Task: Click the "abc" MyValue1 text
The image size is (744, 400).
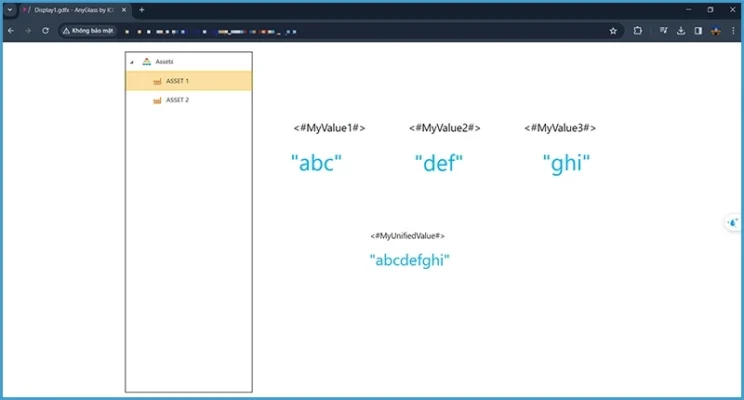Action: click(316, 163)
